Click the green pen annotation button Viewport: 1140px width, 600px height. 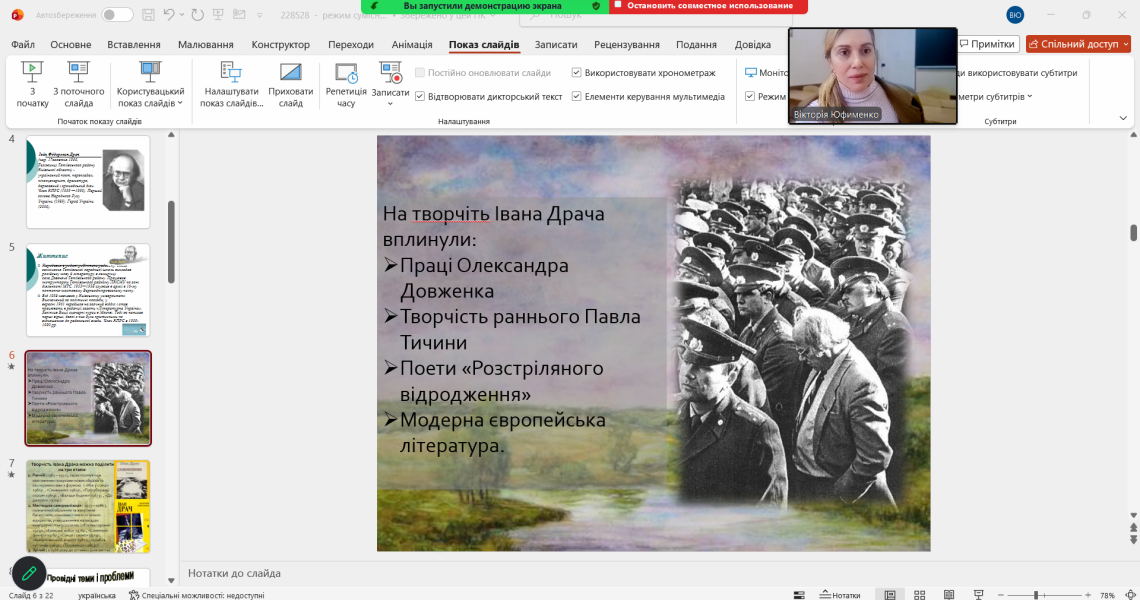29,574
